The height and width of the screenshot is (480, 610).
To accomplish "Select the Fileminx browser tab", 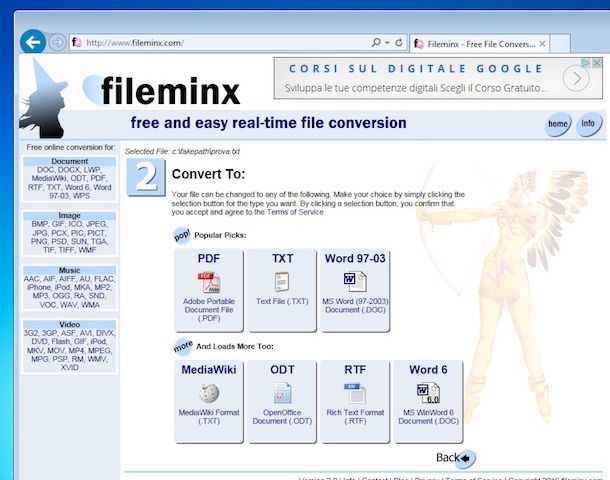I will (479, 44).
